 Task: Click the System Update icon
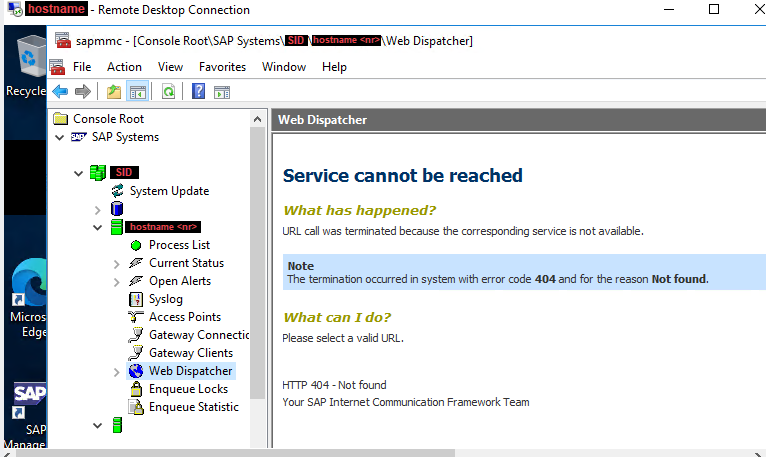coord(117,191)
